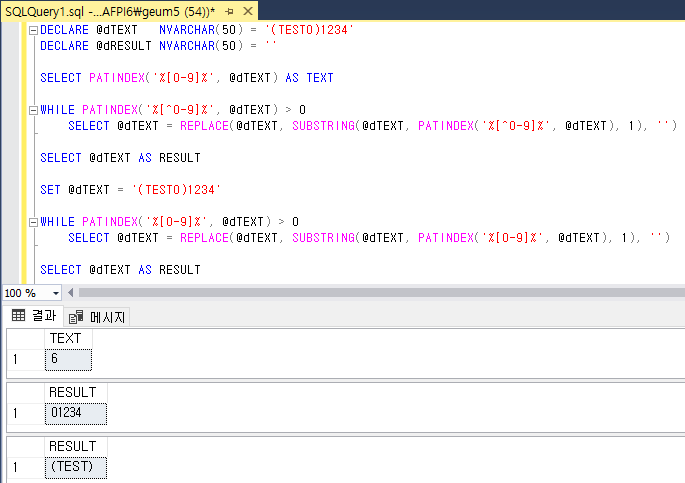Click the REPLACE function in the first WHILE loop
The image size is (685, 483).
(x=204, y=126)
